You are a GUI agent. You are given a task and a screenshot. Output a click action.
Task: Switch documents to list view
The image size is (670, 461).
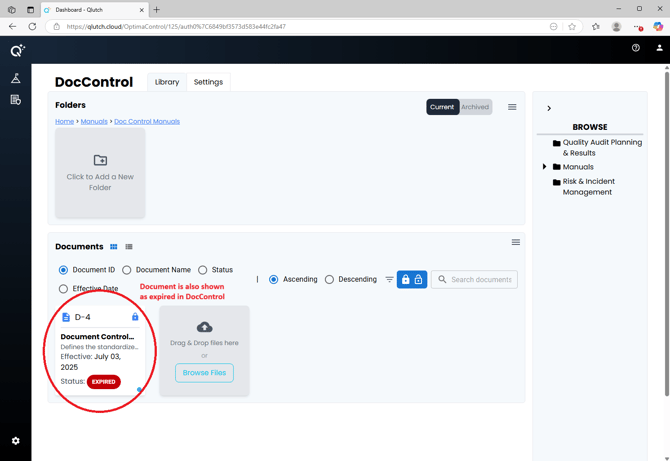[129, 247]
